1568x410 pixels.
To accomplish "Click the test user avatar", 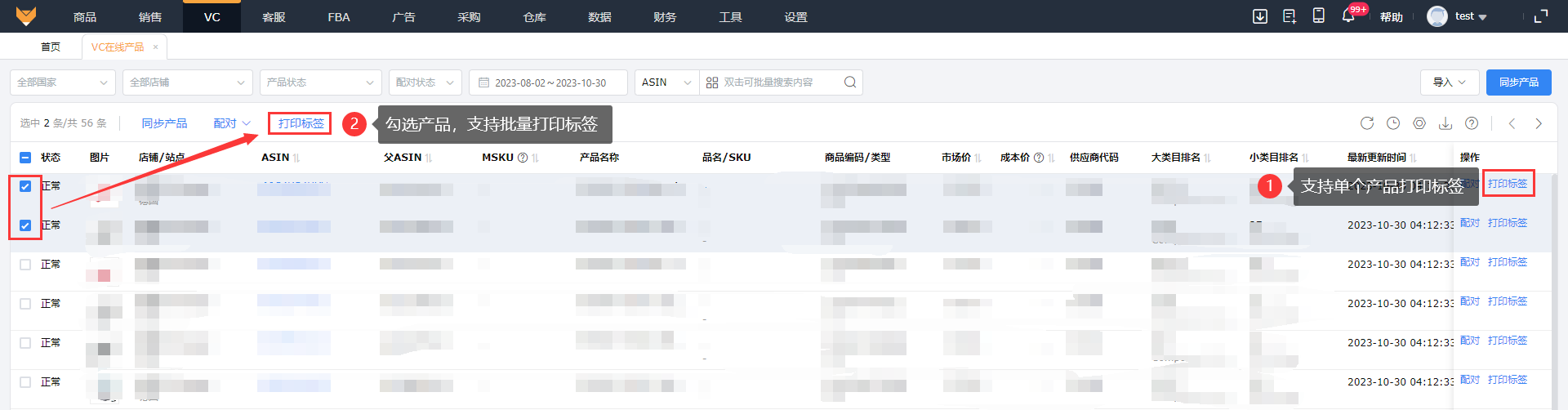I will point(1437,16).
